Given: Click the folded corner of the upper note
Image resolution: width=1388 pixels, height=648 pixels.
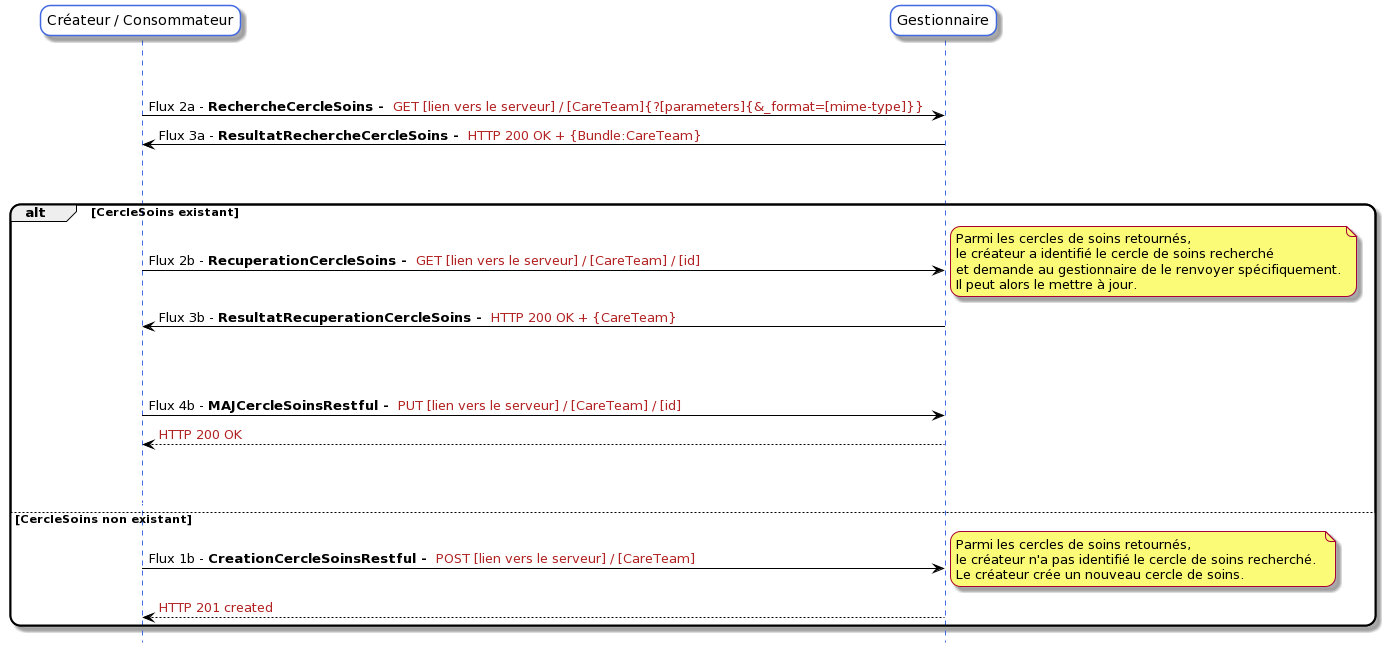Looking at the screenshot, I should pyautogui.click(x=1349, y=232).
